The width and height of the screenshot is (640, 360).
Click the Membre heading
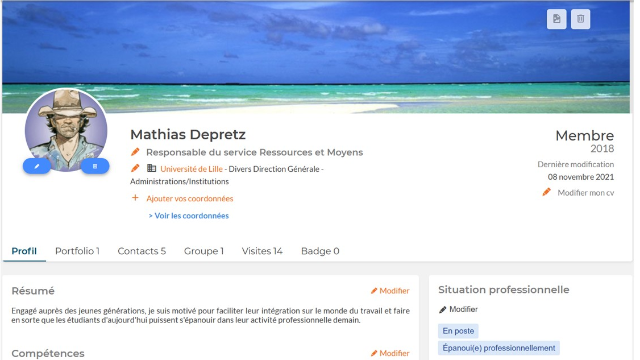[584, 135]
